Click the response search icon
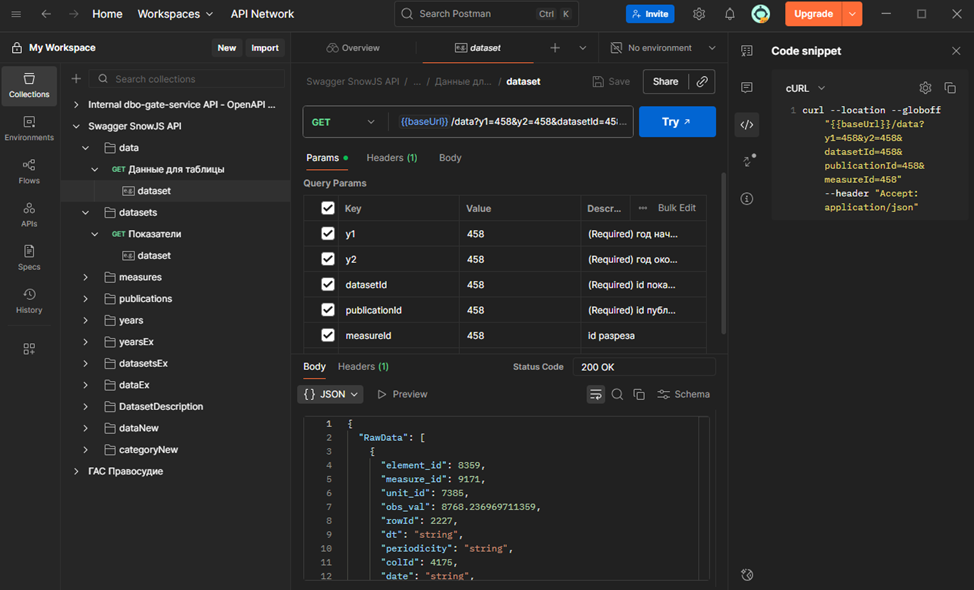Screen dimensions: 974x590 [x=617, y=394]
